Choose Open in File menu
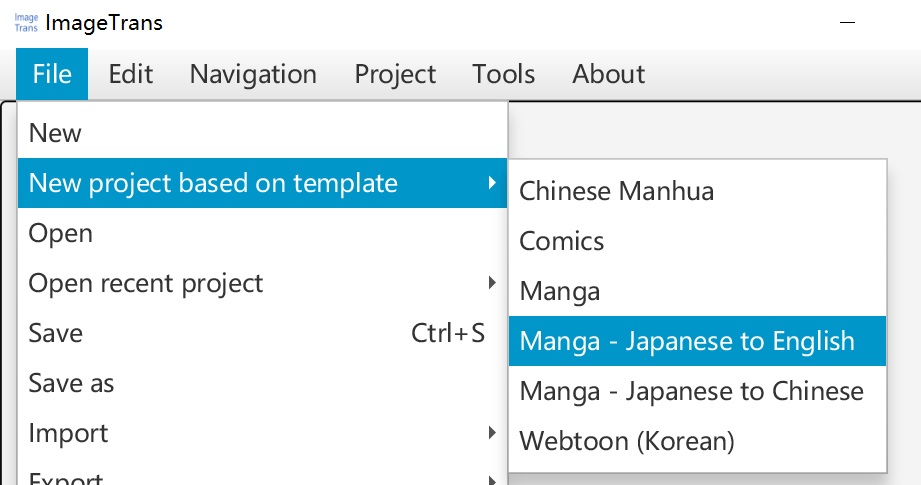The width and height of the screenshot is (921, 485). point(263,233)
